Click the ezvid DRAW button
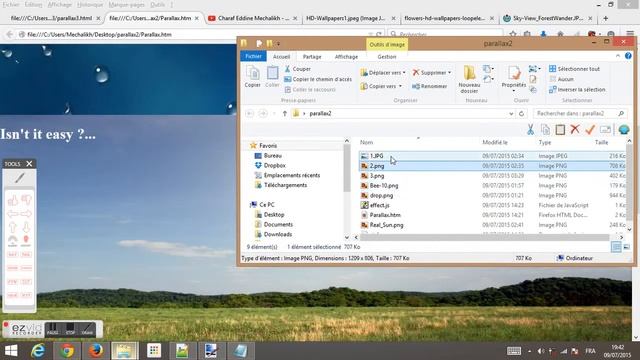The width and height of the screenshot is (640, 360). tap(87, 329)
